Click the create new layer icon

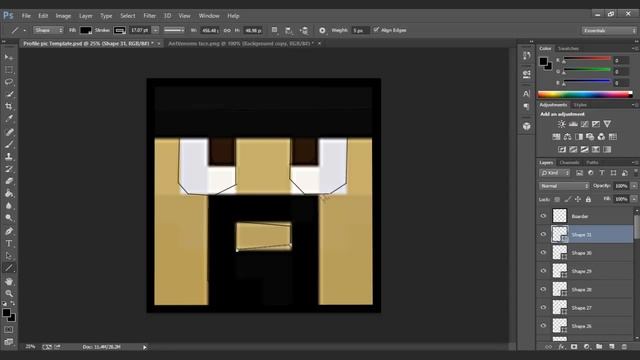point(612,347)
